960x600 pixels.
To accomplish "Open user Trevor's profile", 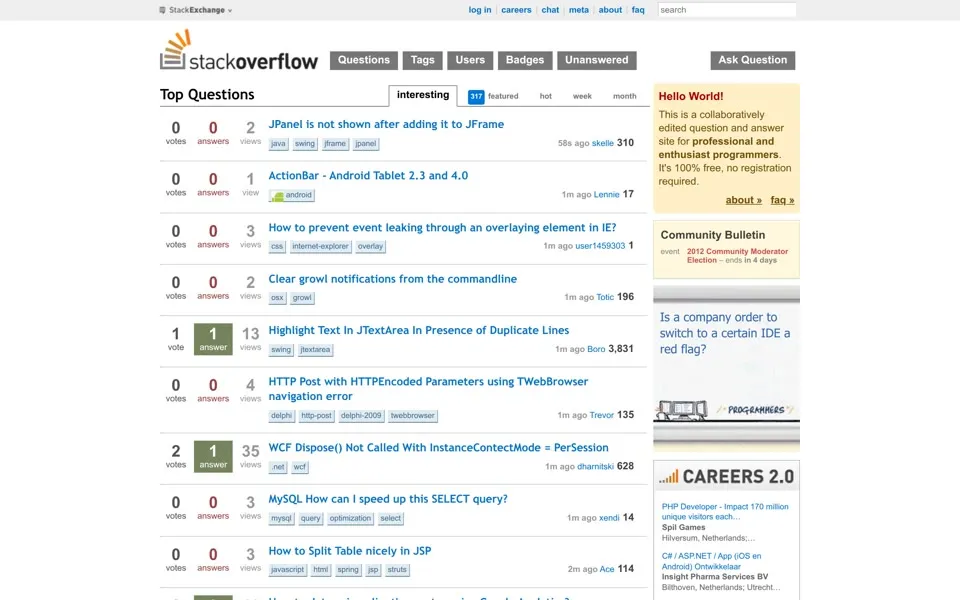I will click(x=601, y=415).
